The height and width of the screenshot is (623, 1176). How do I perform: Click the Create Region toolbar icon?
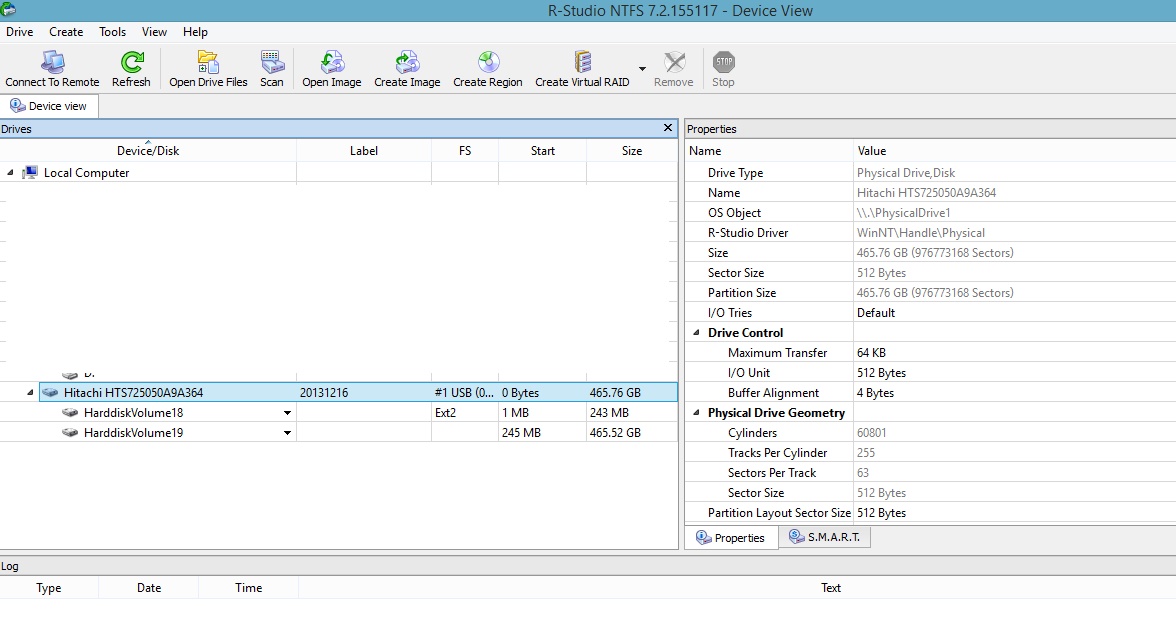[x=488, y=62]
